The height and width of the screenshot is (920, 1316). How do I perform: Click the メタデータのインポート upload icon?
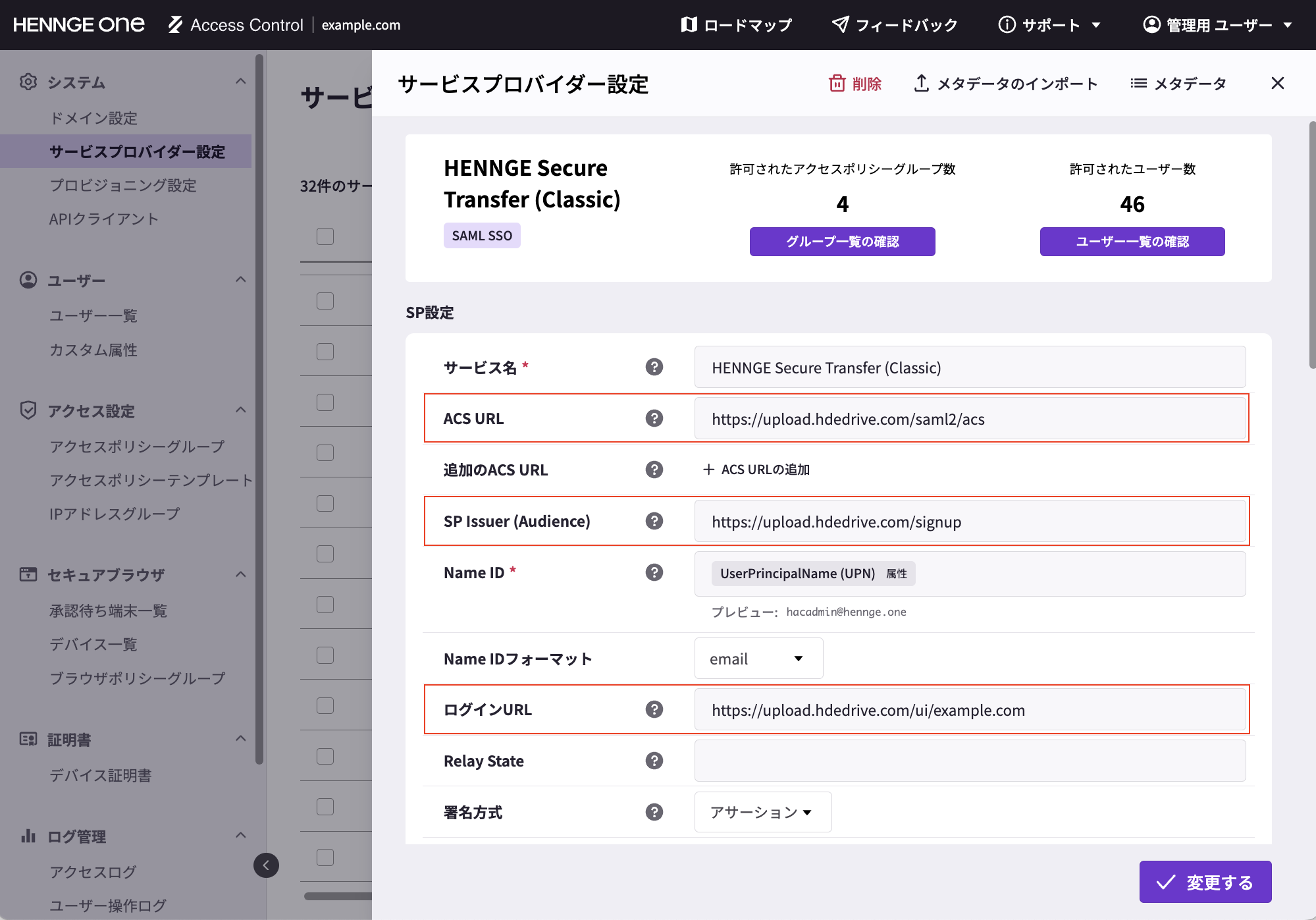click(x=922, y=84)
